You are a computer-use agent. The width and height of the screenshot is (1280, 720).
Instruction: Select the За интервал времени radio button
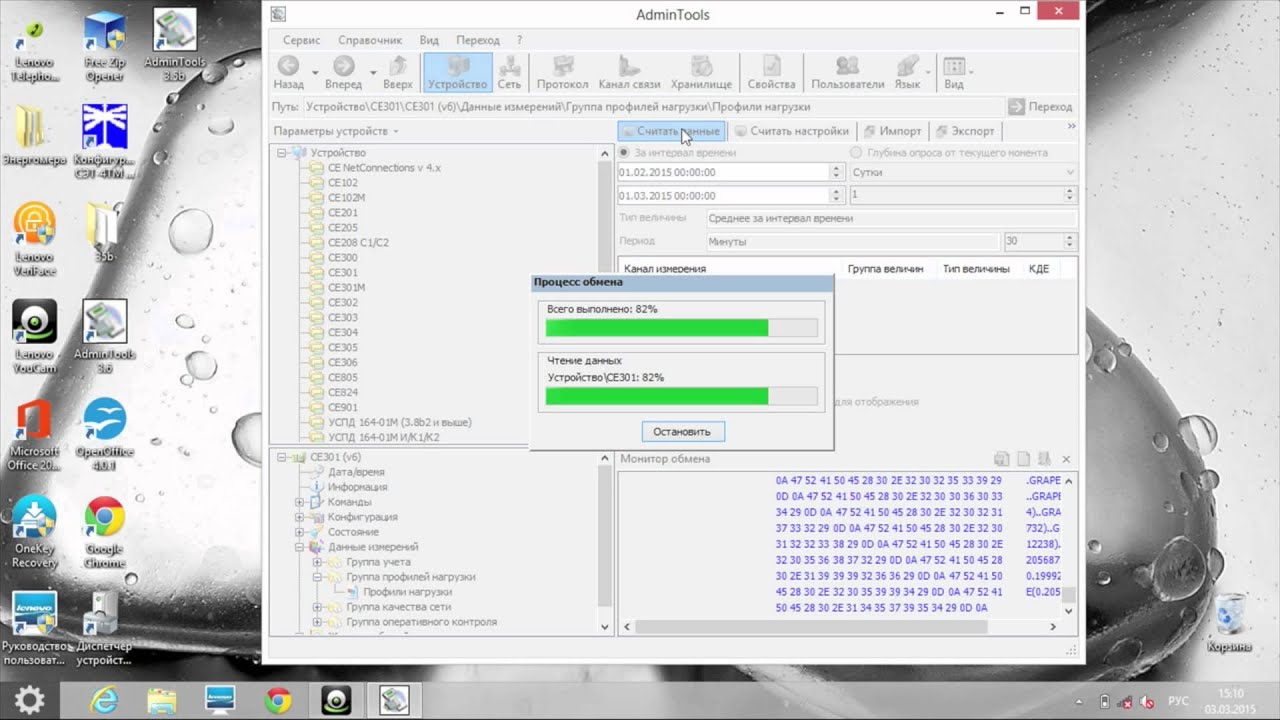625,153
